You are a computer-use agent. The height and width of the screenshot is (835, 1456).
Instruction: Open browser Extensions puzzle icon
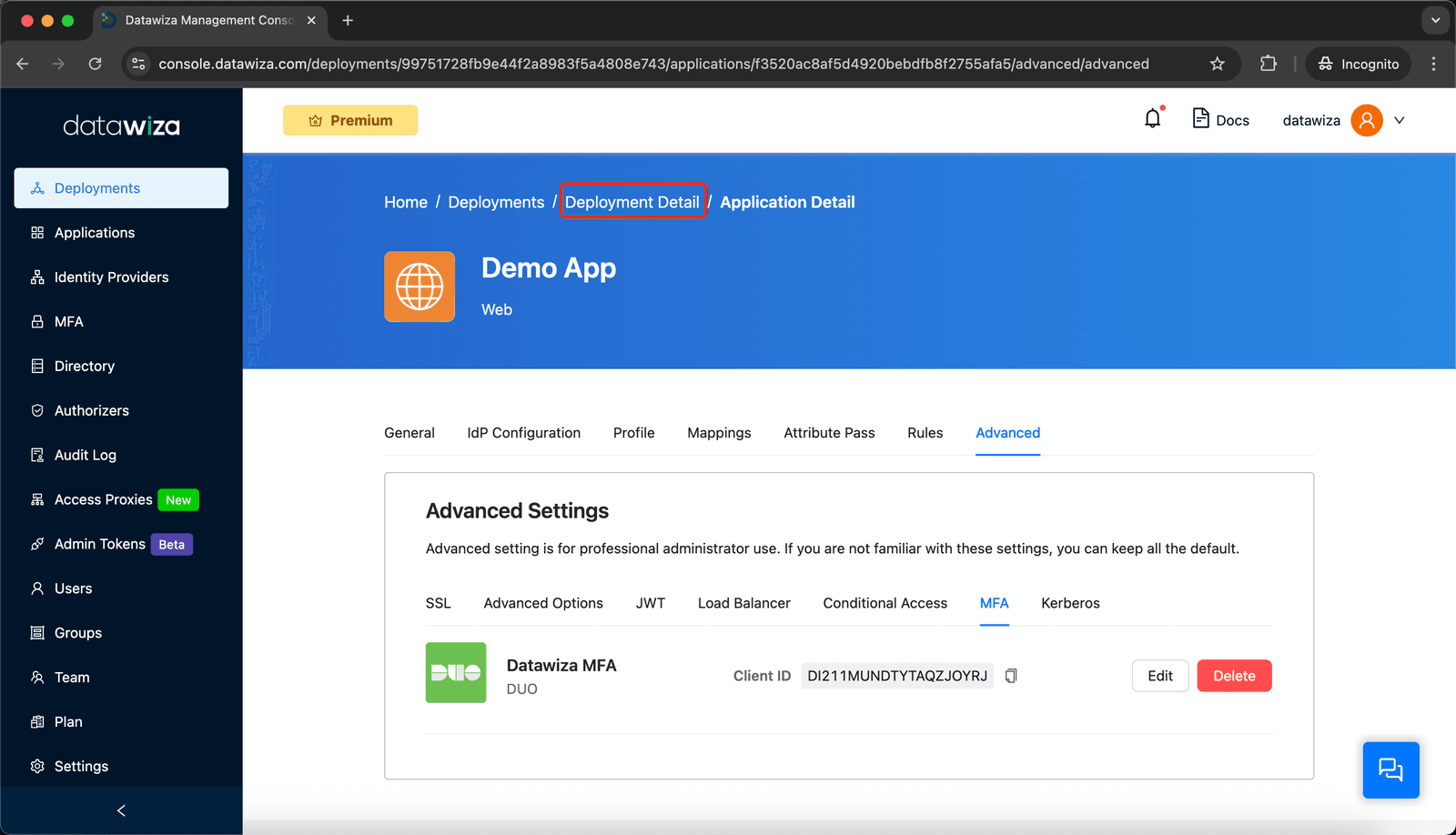(x=1269, y=64)
